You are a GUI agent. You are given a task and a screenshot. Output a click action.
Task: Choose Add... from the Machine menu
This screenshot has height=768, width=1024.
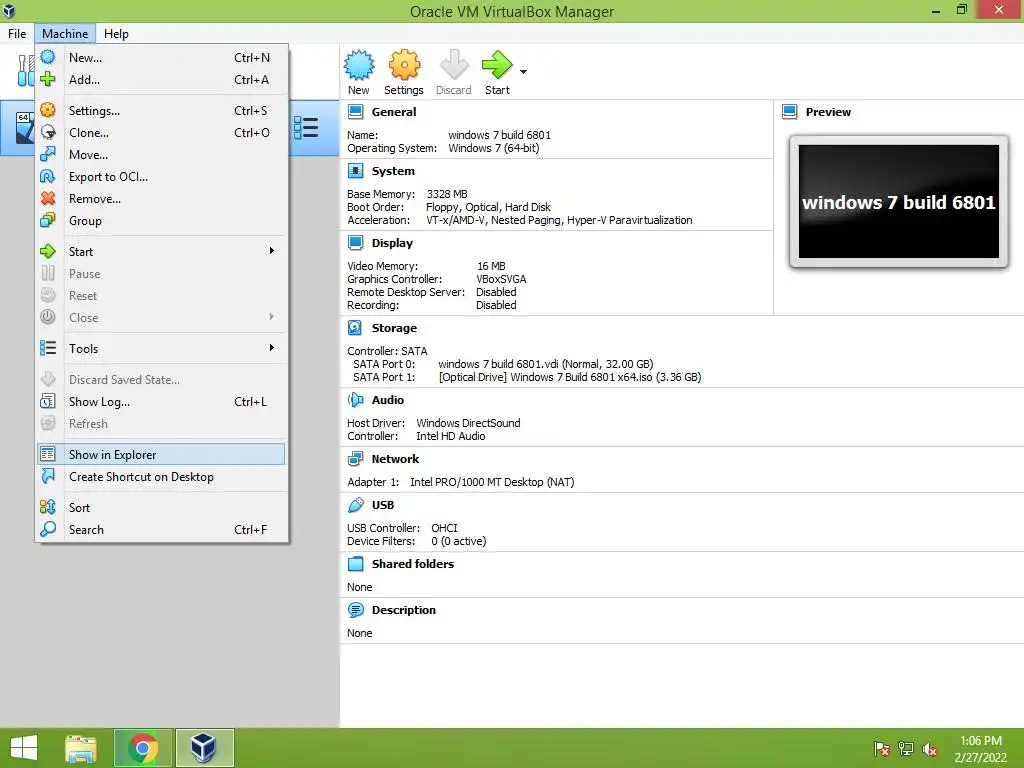pos(162,80)
